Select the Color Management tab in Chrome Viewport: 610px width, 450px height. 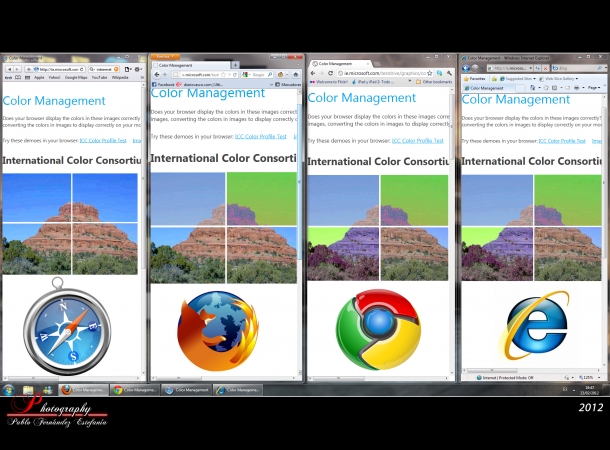(338, 63)
